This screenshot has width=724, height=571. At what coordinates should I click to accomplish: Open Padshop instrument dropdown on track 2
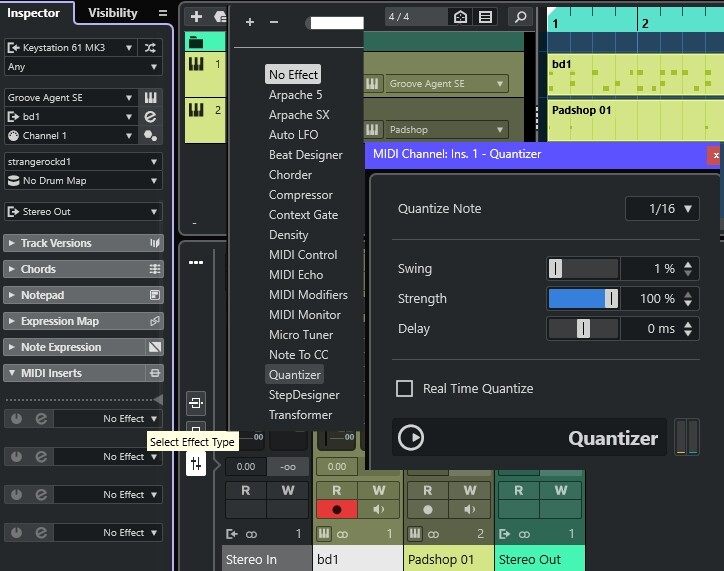click(446, 130)
